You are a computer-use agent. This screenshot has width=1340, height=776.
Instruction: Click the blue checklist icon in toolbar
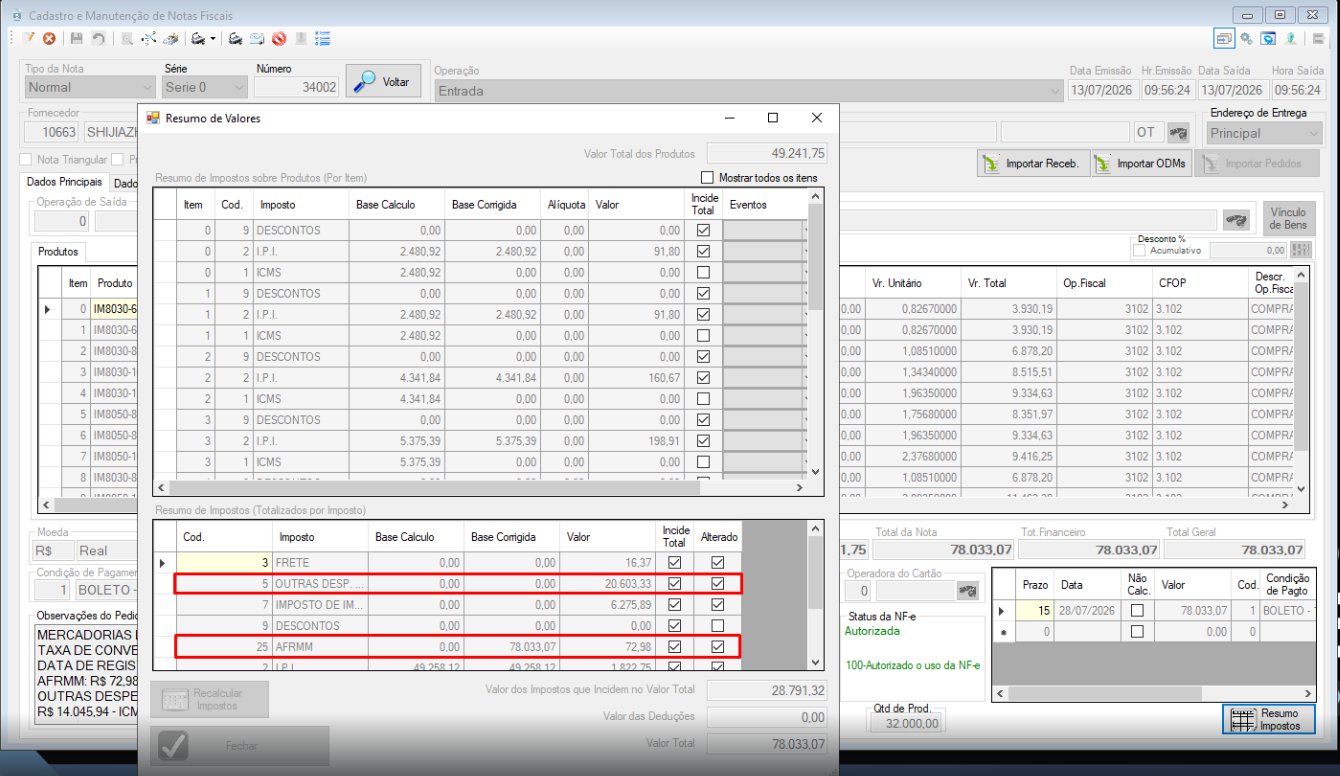(323, 39)
